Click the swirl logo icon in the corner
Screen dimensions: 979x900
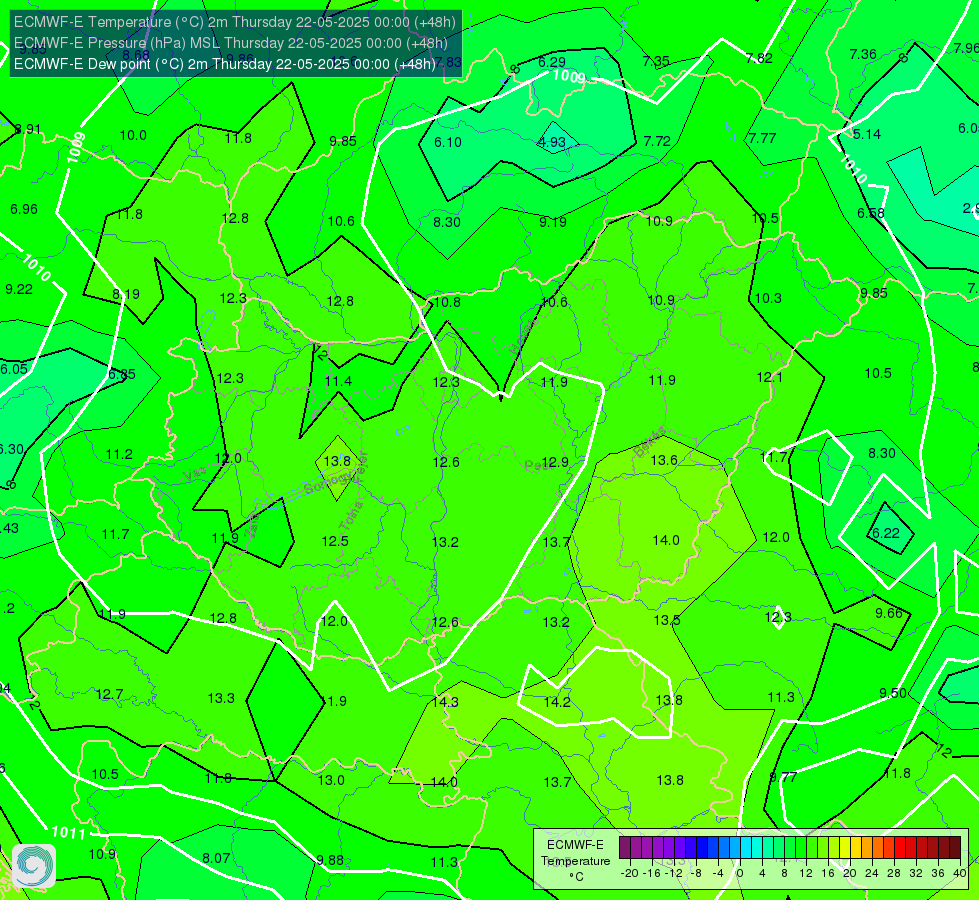[x=34, y=866]
